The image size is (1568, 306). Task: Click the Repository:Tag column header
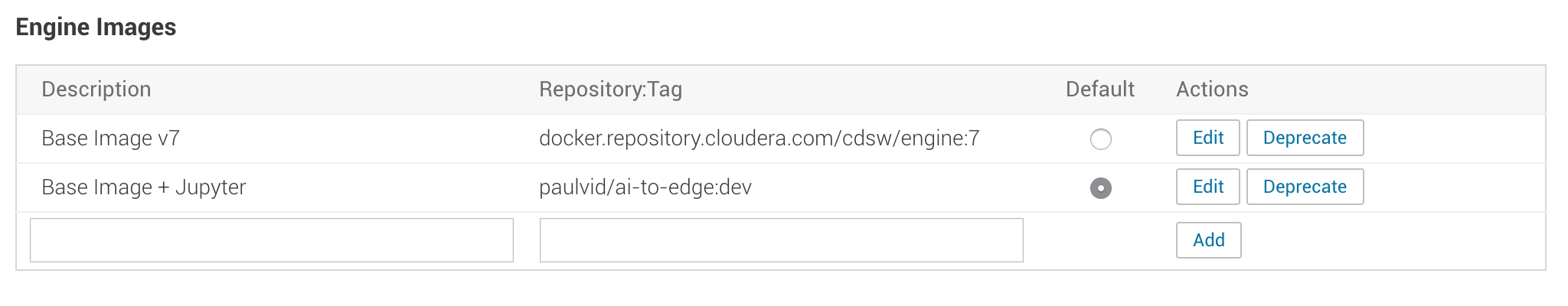[x=610, y=90]
